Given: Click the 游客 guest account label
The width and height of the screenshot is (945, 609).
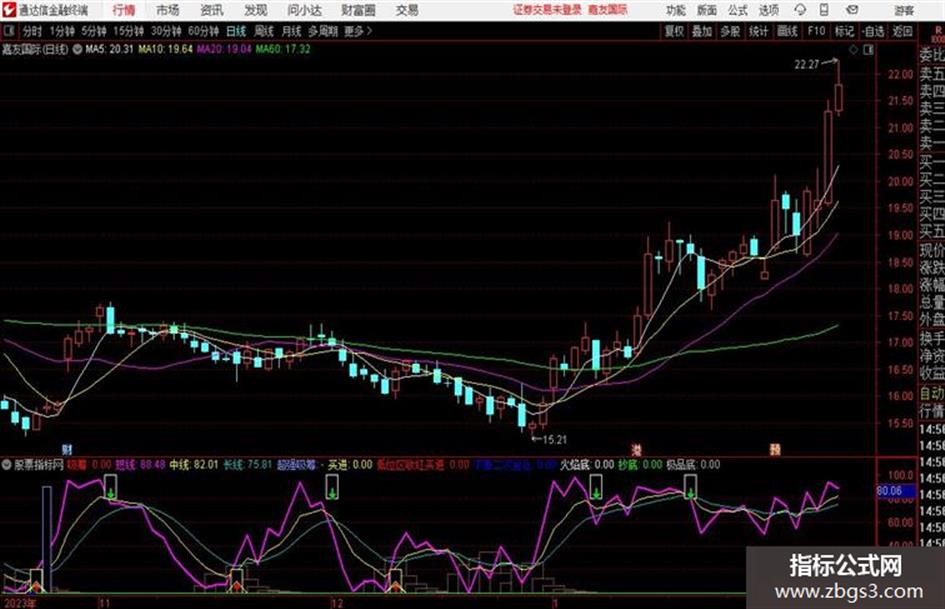Looking at the screenshot, I should tap(903, 10).
